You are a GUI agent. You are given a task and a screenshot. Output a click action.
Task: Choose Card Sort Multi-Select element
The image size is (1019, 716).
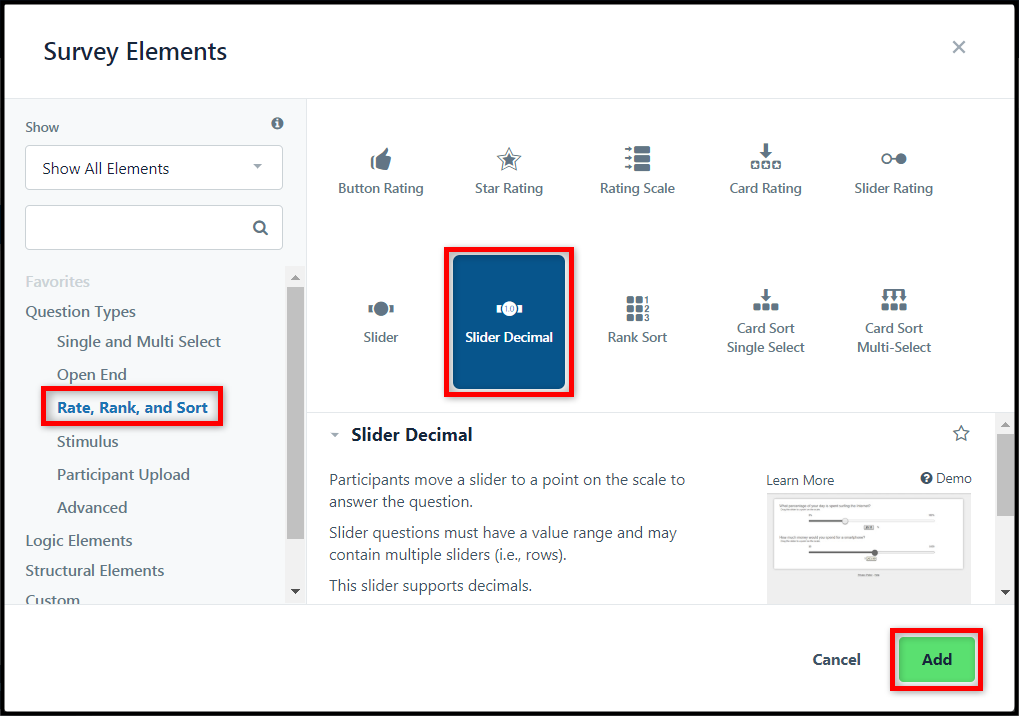point(894,322)
